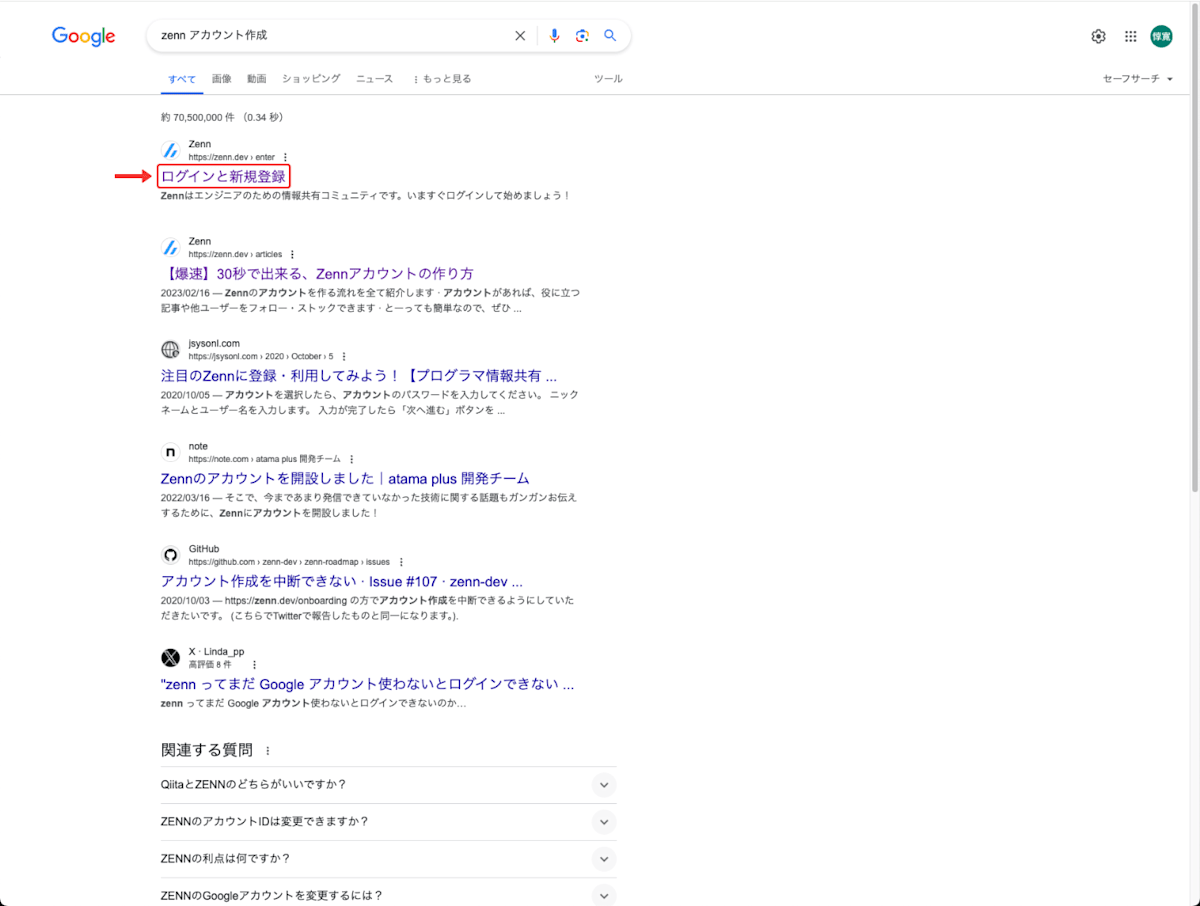Open Google Lens image search icon
The width and height of the screenshot is (1200, 906).
click(582, 35)
